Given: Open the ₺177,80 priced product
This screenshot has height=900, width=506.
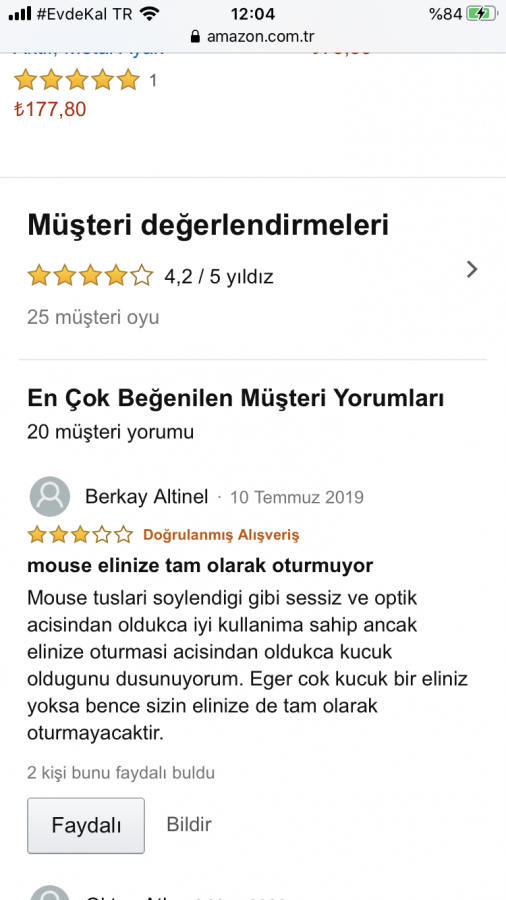Looking at the screenshot, I should [50, 109].
